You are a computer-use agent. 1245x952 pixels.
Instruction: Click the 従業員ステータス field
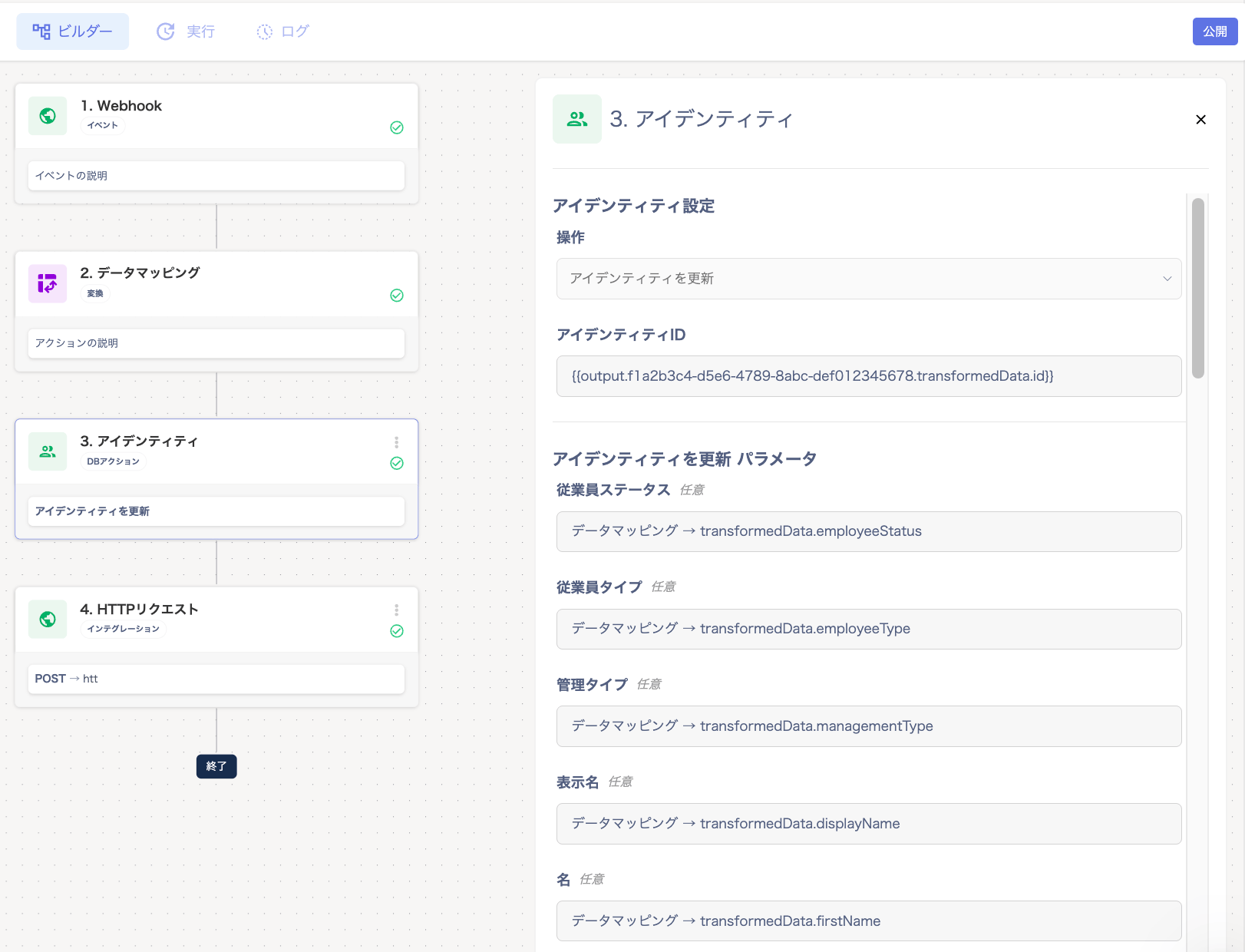coord(869,531)
